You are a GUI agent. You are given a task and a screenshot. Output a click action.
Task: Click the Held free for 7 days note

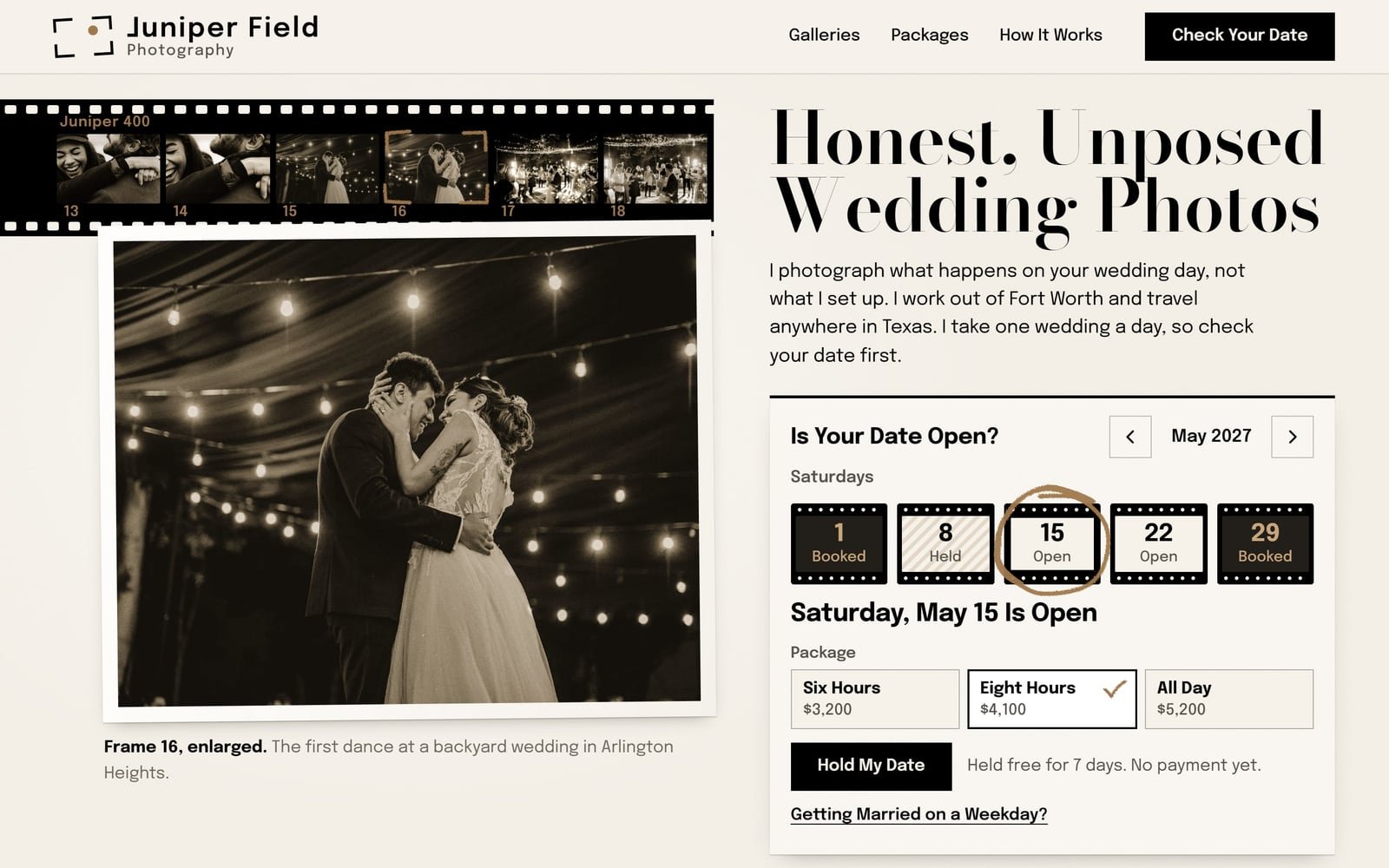tap(1114, 765)
